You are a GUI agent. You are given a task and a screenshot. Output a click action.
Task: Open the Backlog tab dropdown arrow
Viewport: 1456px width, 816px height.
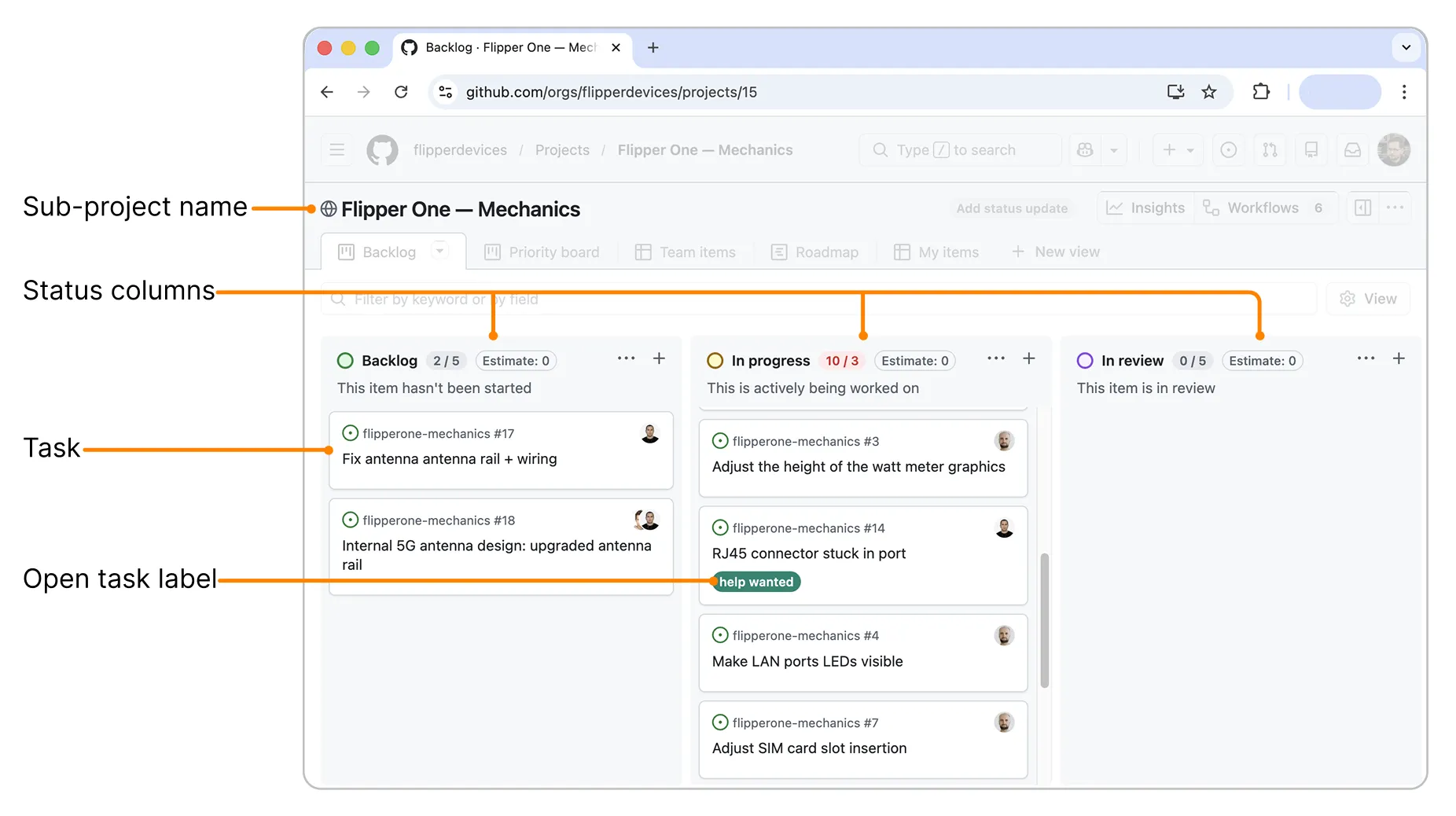(x=440, y=251)
